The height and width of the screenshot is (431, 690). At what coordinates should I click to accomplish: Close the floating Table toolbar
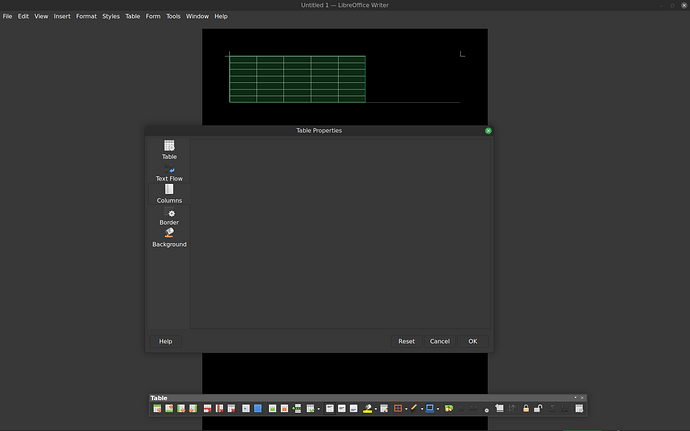click(x=582, y=398)
